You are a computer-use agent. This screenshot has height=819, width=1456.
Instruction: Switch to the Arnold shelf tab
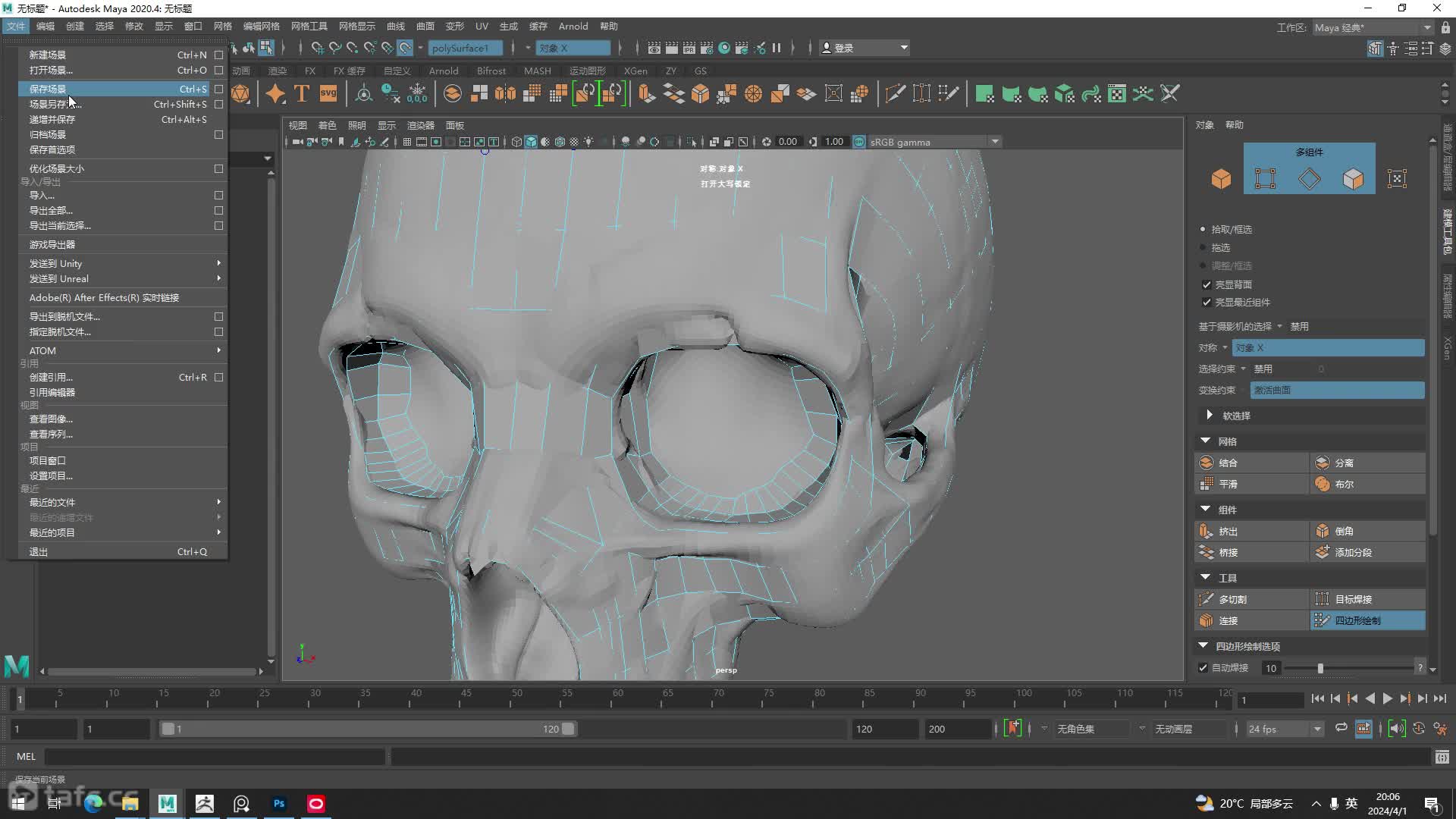[444, 71]
